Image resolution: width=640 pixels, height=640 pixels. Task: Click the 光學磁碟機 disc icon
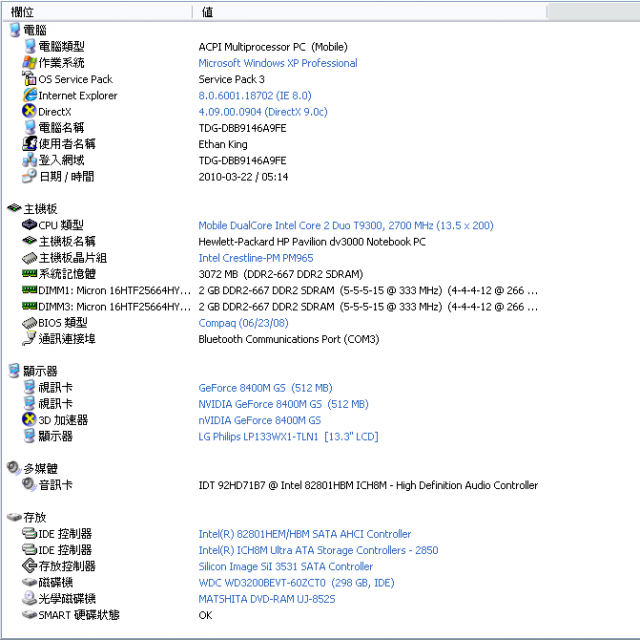click(x=29, y=598)
